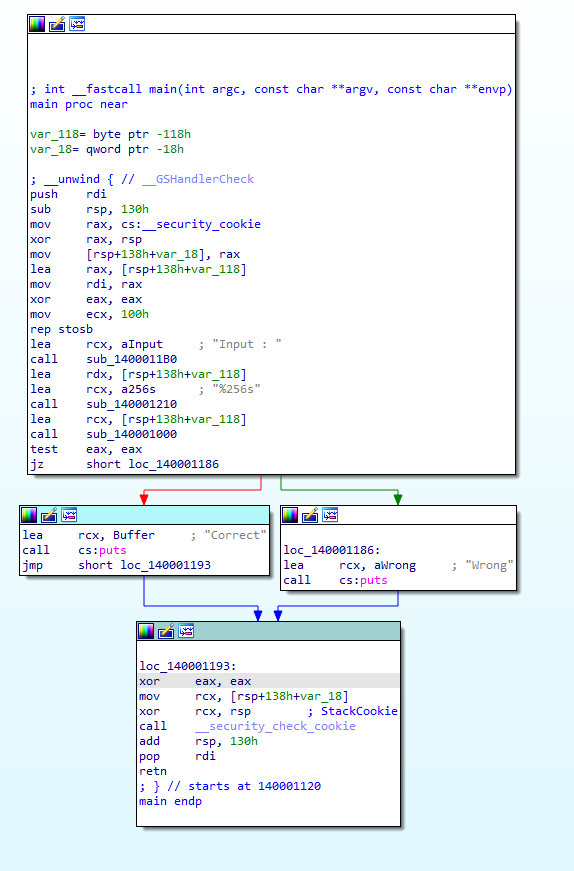Click the starts at 140001120 comment
The height and width of the screenshot is (871, 574).
point(230,786)
